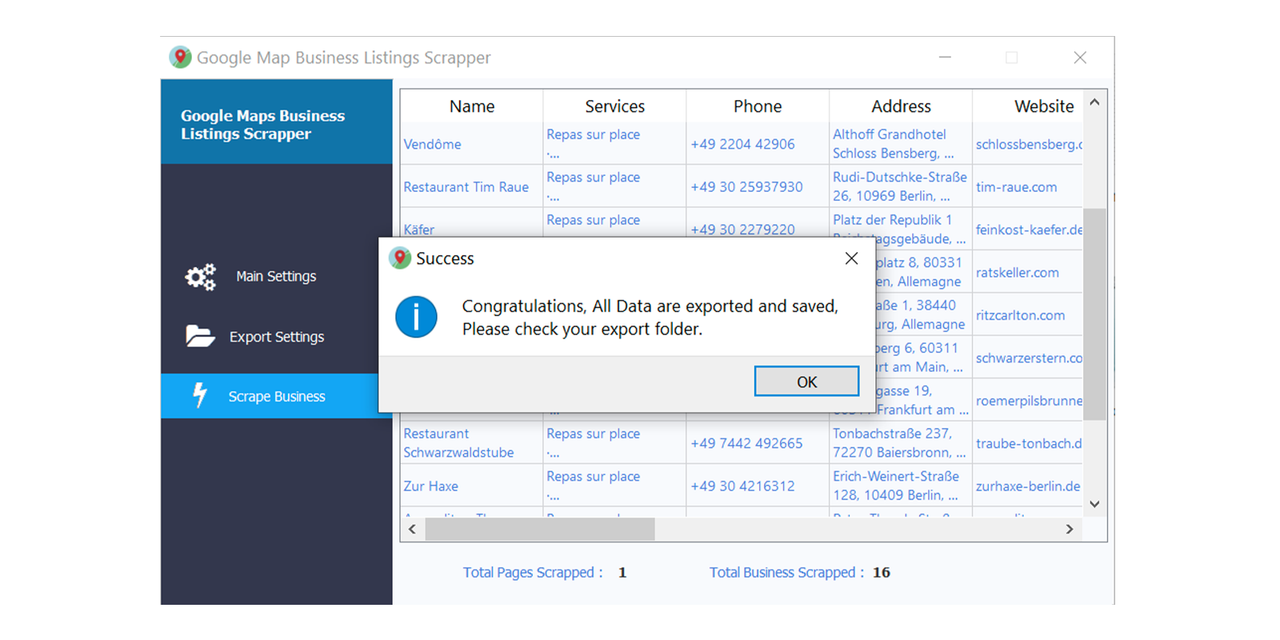Click phone +49 7442 492665
1280x640 pixels.
coord(758,443)
